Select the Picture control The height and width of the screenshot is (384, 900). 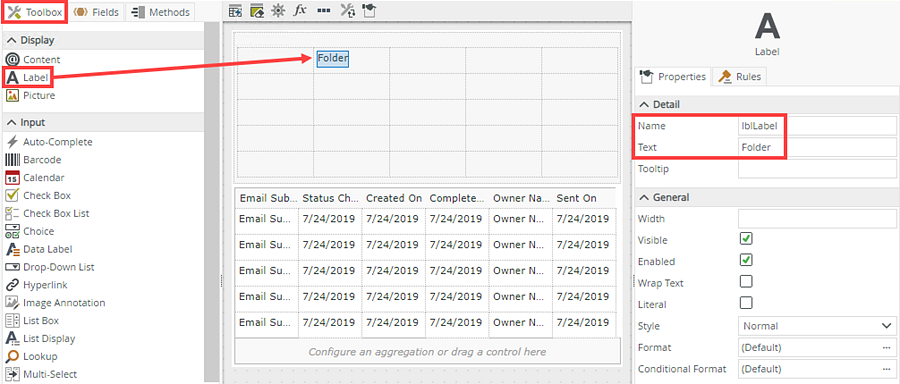(x=30, y=95)
